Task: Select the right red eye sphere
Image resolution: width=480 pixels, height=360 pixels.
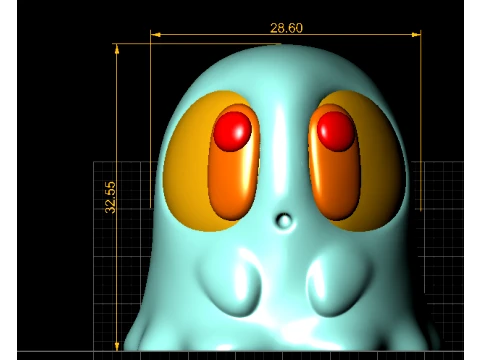Action: click(336, 131)
